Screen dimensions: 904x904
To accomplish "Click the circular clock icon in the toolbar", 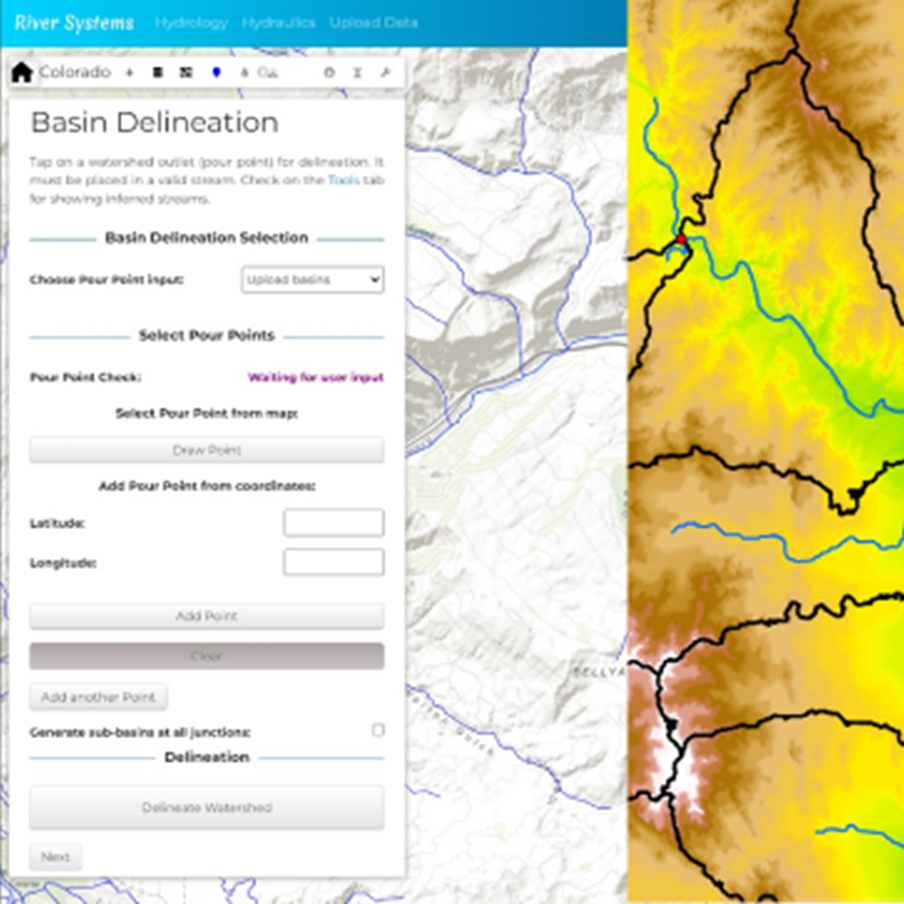I will click(x=329, y=73).
